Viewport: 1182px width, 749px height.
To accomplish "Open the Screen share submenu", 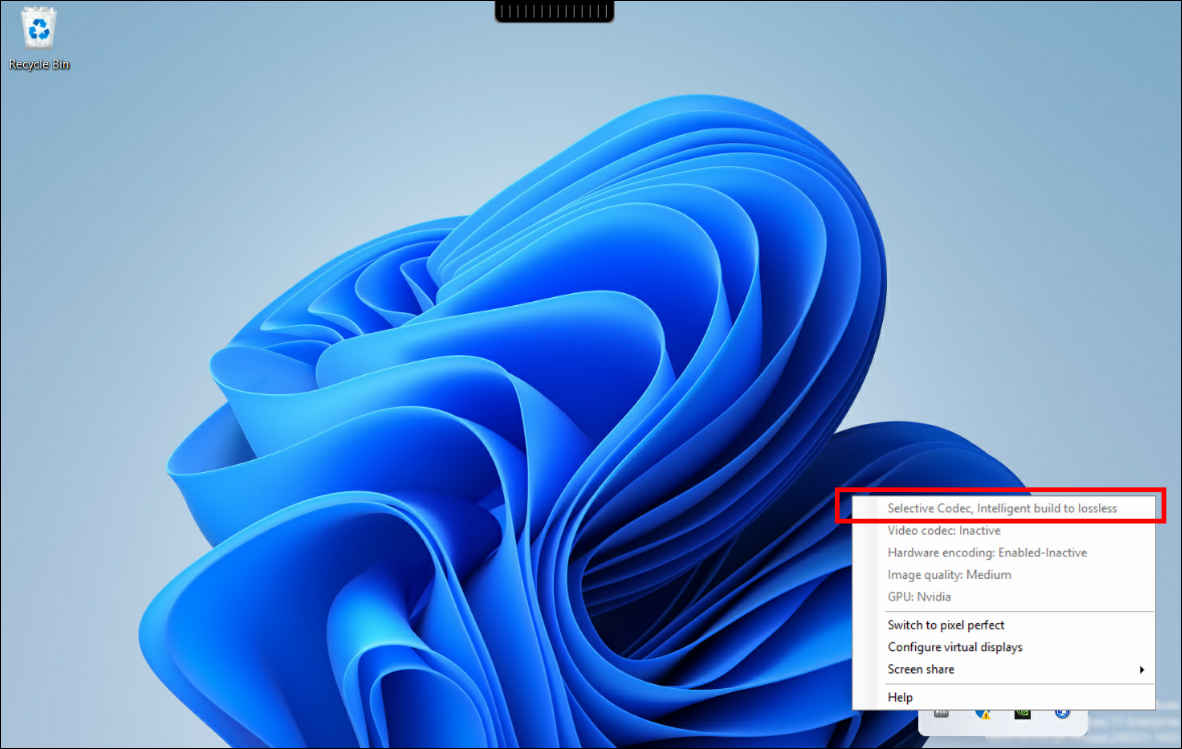I will [x=1003, y=669].
